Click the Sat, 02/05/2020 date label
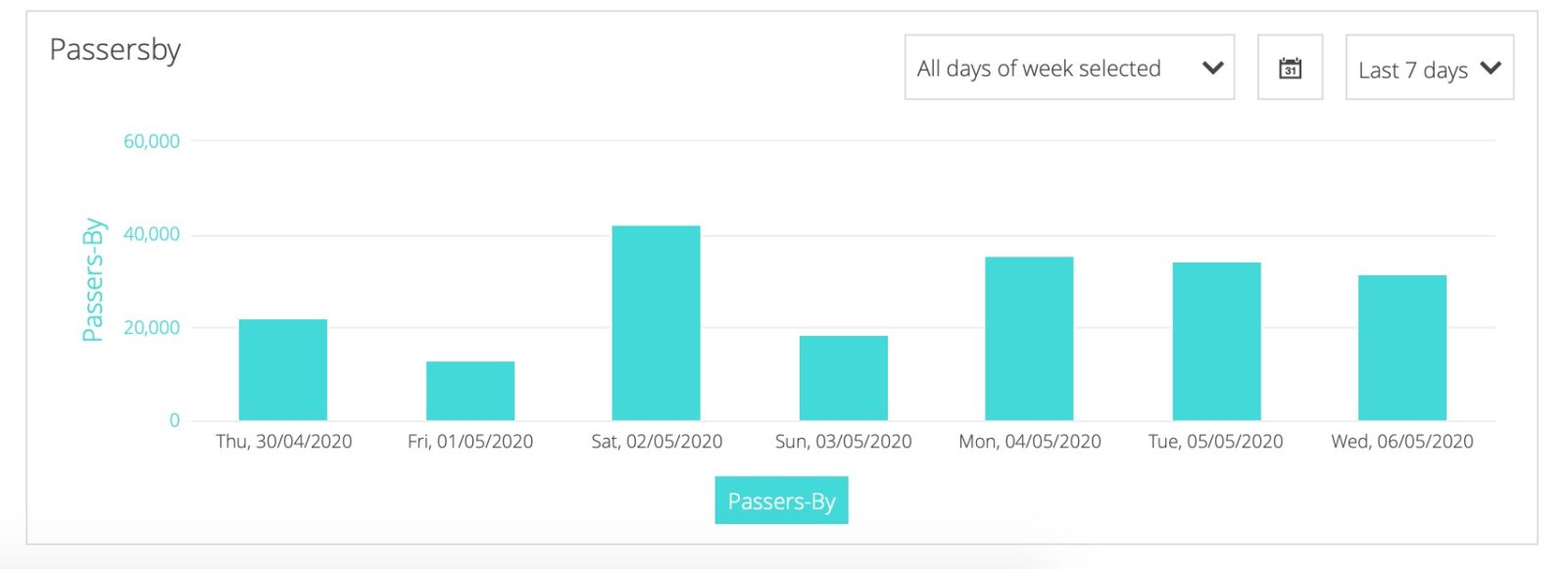The image size is (1568, 569). pos(657,442)
